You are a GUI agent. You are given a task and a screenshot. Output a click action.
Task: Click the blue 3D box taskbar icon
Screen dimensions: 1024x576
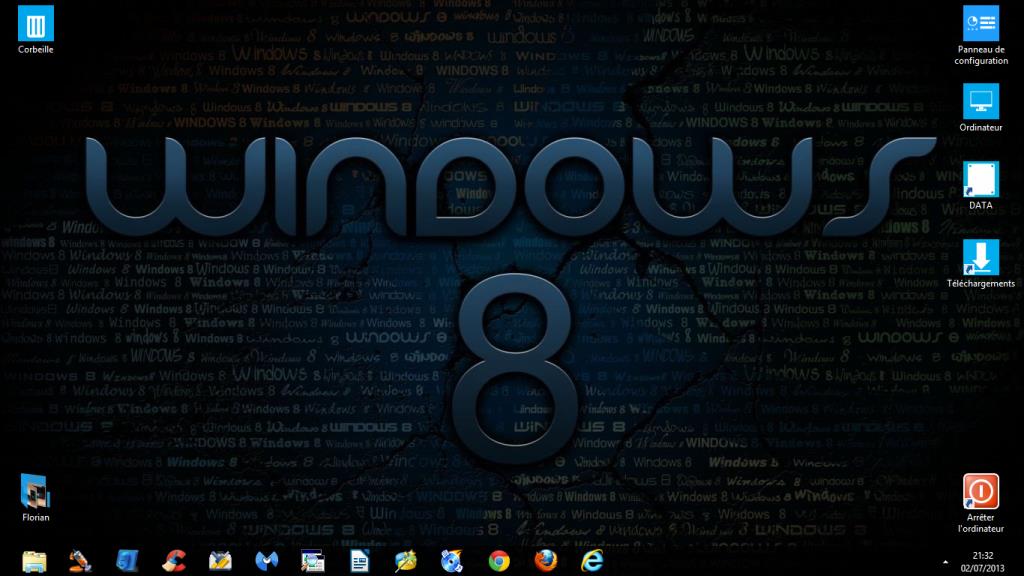tap(128, 561)
